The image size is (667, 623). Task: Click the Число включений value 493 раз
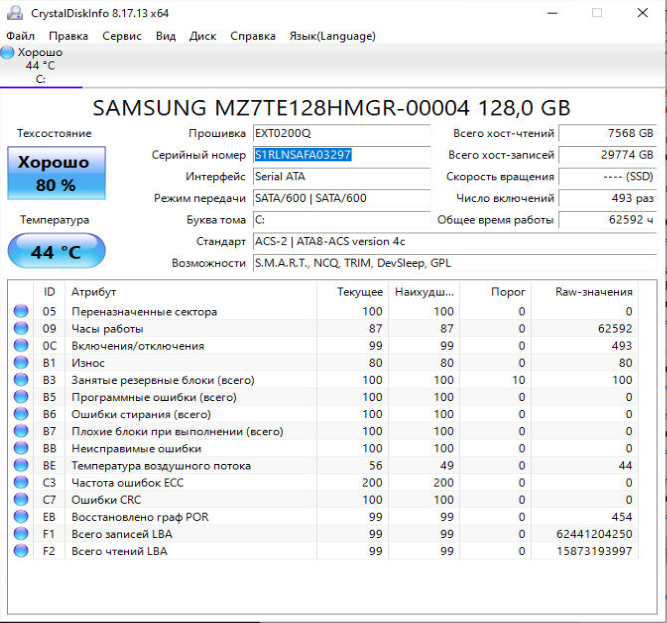point(607,198)
